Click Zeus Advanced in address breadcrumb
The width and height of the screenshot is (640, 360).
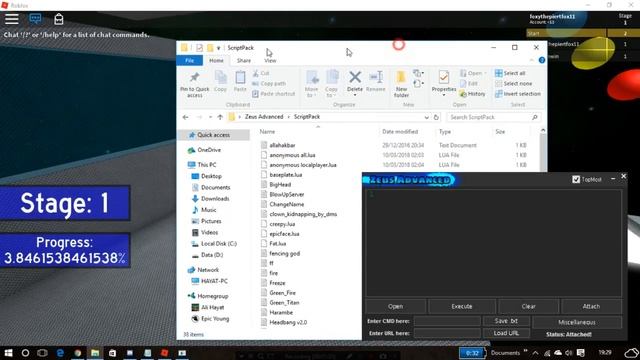click(264, 117)
